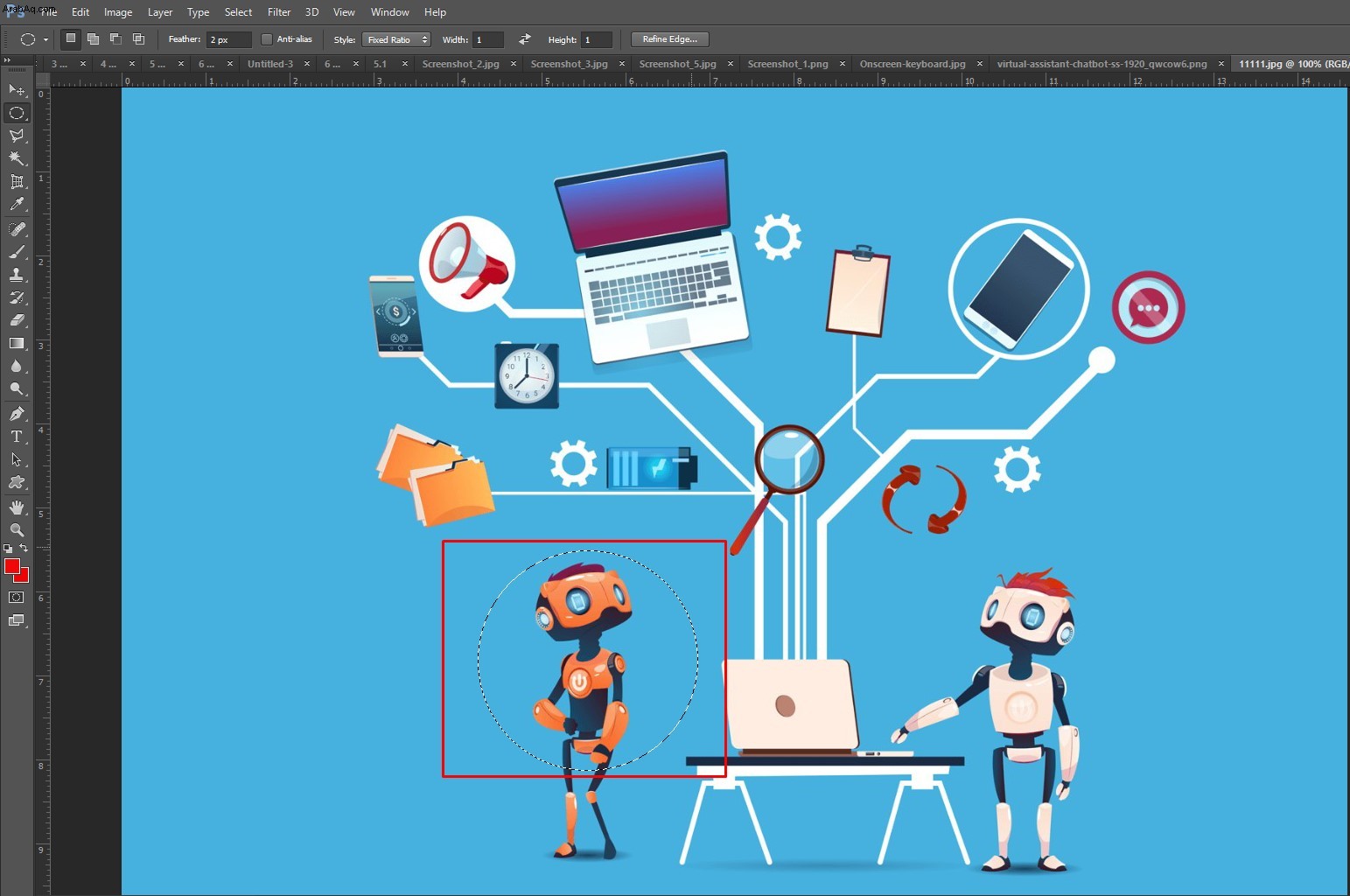
Task: Select the History Brush tool
Action: pos(17,297)
